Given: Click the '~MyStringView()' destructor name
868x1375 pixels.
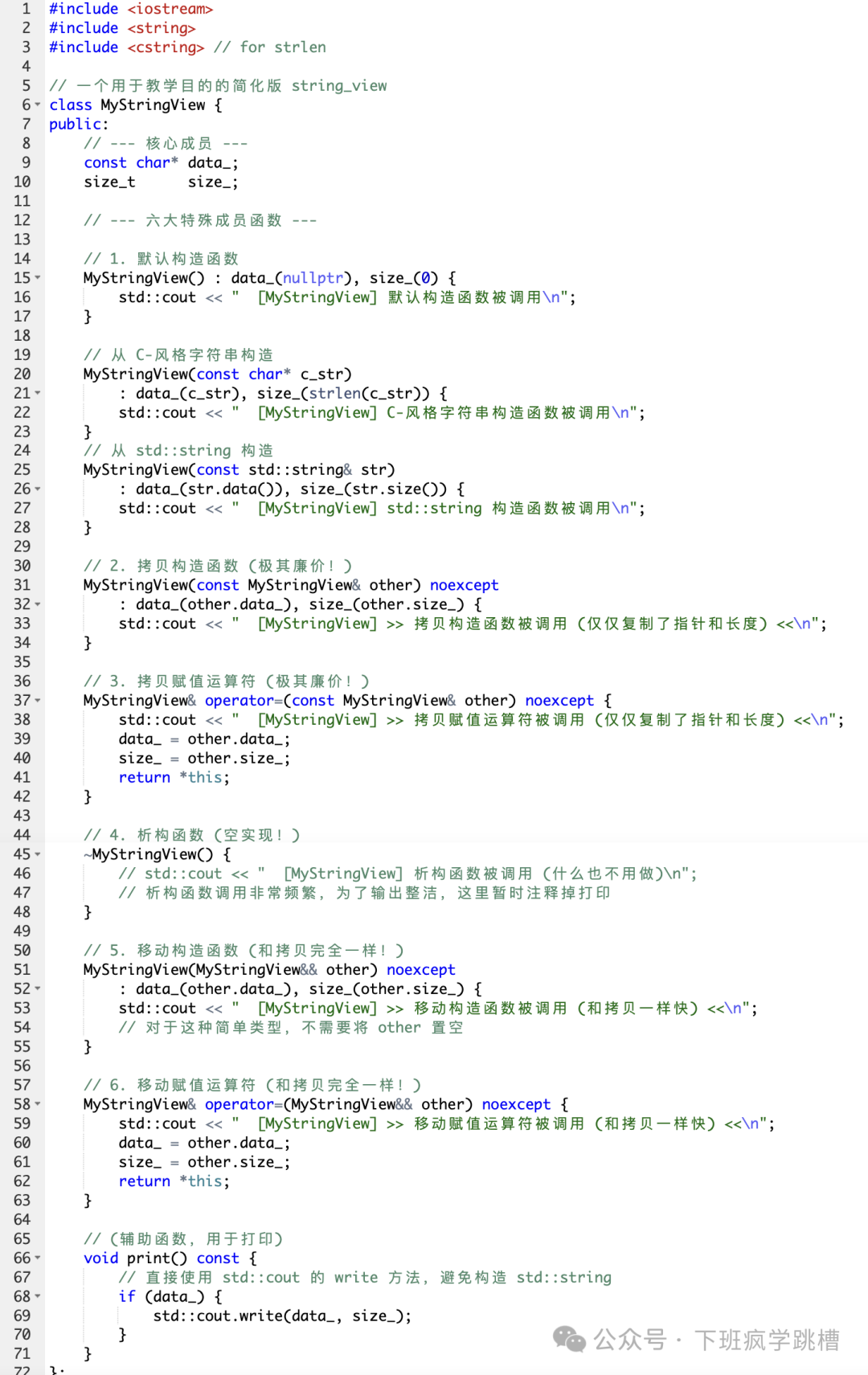Looking at the screenshot, I should tap(149, 855).
